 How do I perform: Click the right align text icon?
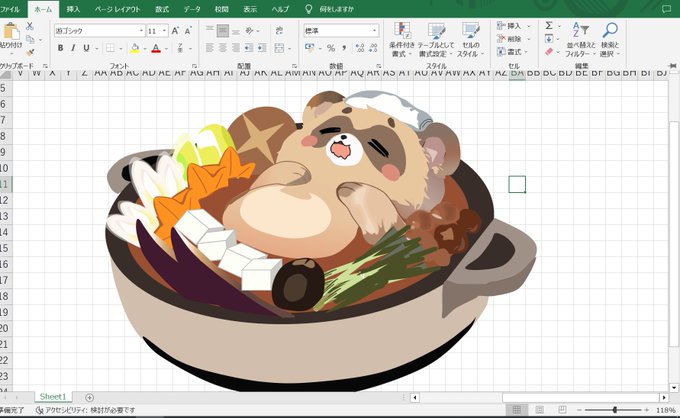(236, 48)
